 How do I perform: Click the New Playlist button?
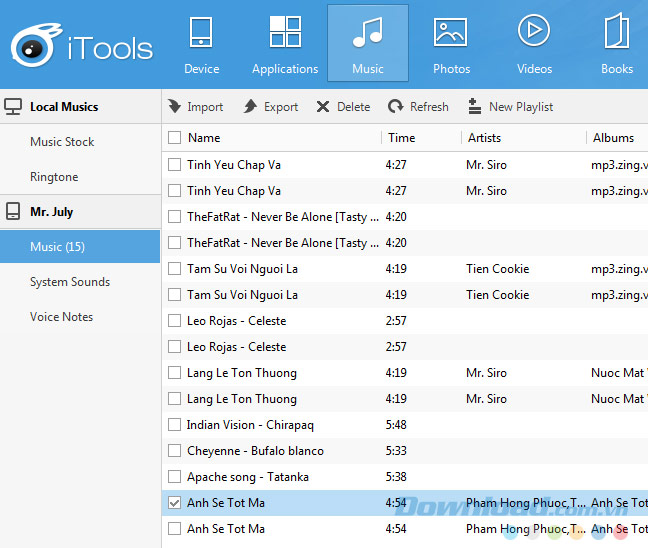click(x=510, y=107)
